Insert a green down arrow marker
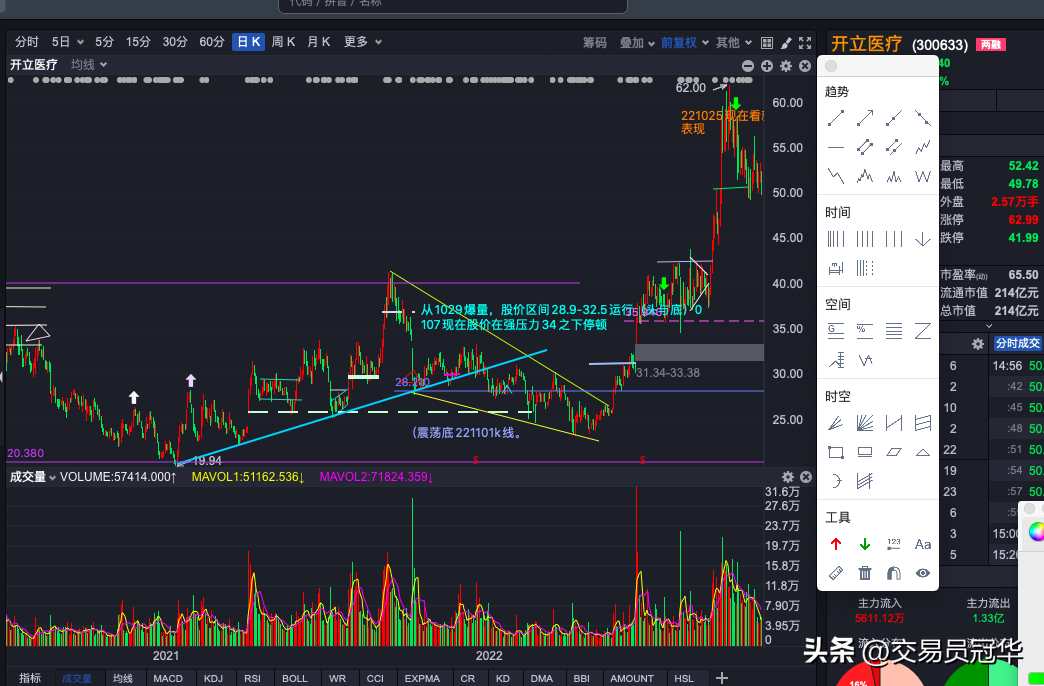This screenshot has width=1044, height=686. coord(865,544)
